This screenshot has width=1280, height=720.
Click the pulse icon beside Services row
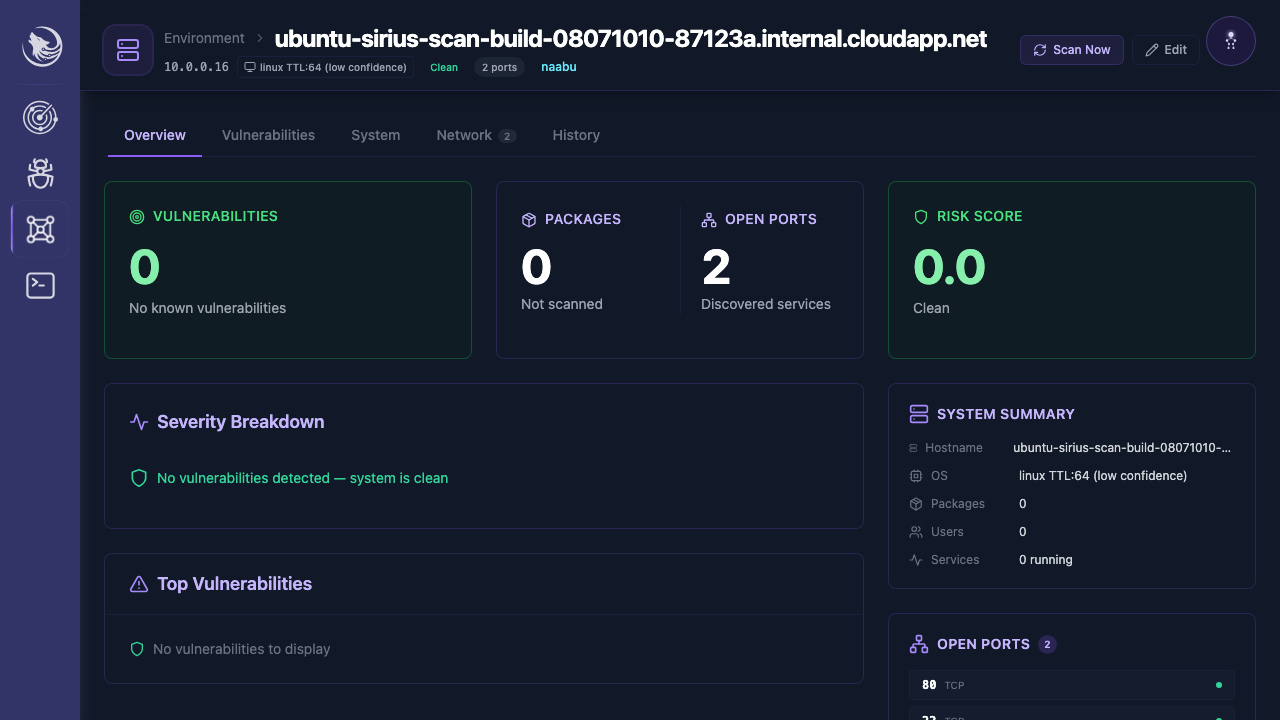[x=915, y=560]
